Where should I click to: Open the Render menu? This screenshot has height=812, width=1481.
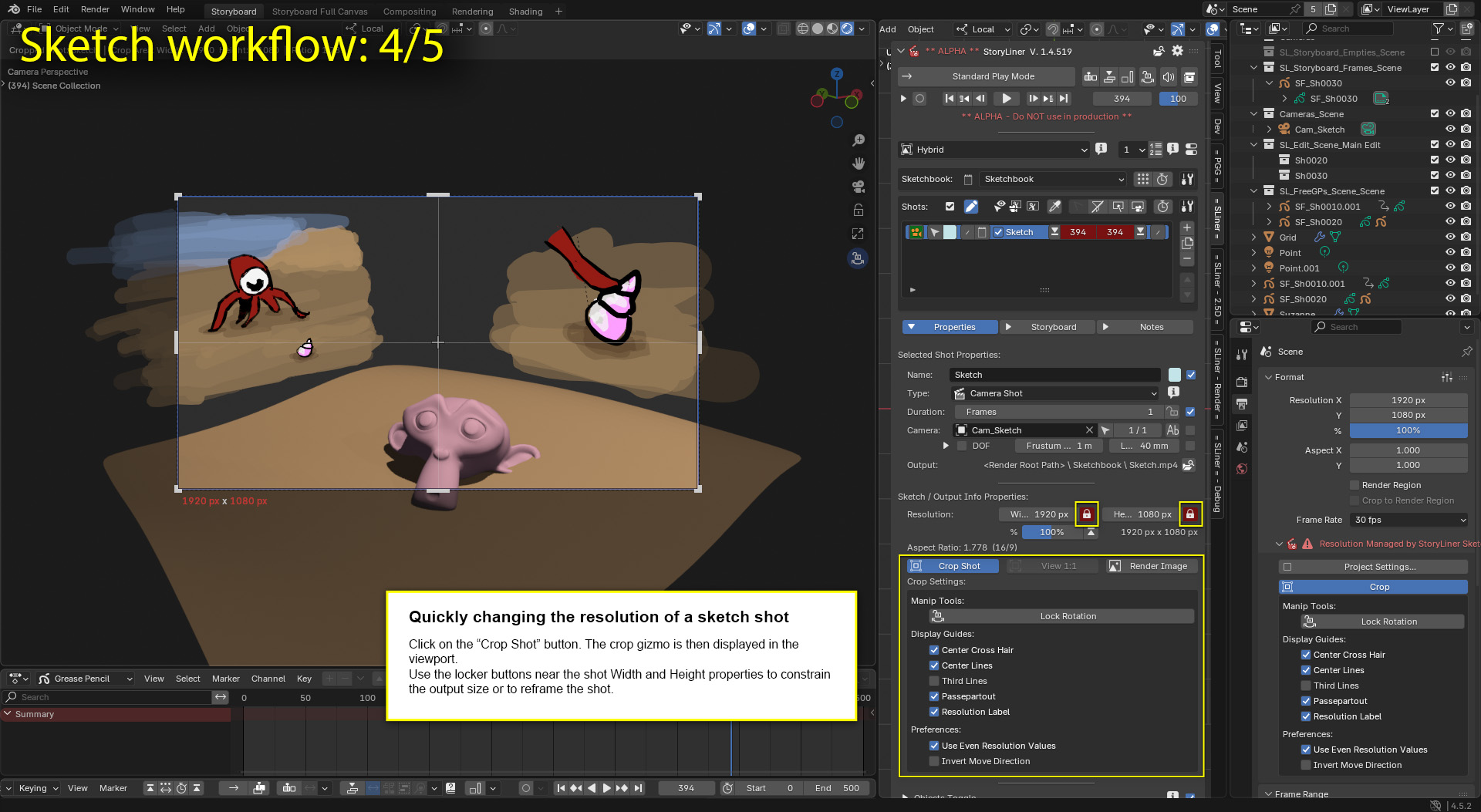pos(95,9)
